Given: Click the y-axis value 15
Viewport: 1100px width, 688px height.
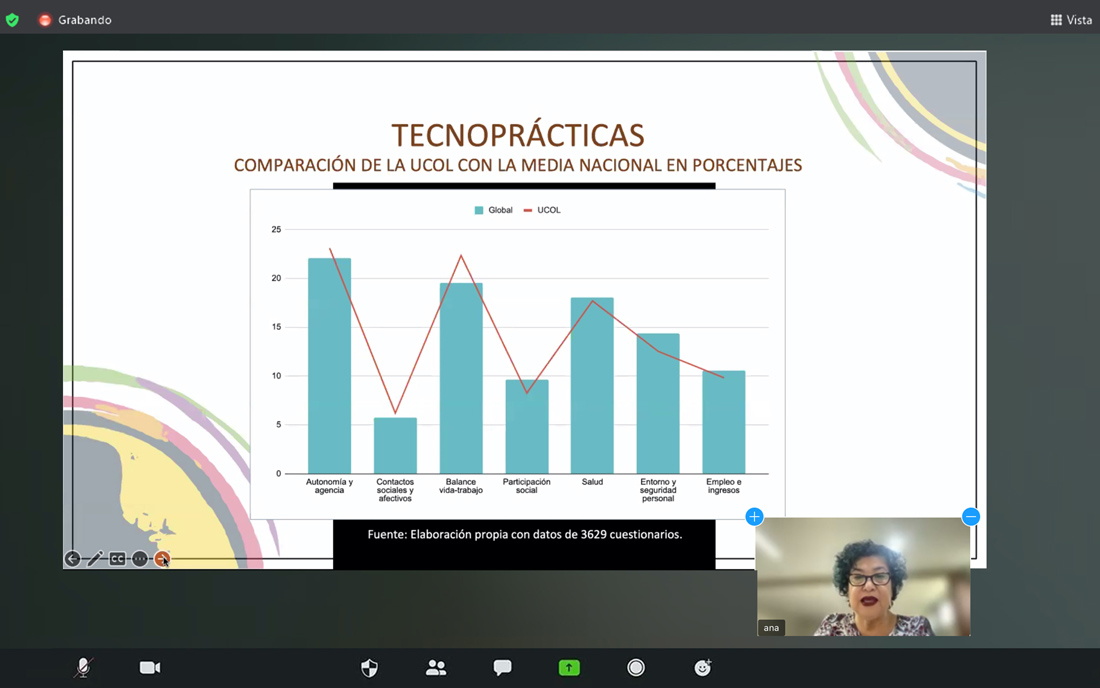Looking at the screenshot, I should (x=276, y=327).
